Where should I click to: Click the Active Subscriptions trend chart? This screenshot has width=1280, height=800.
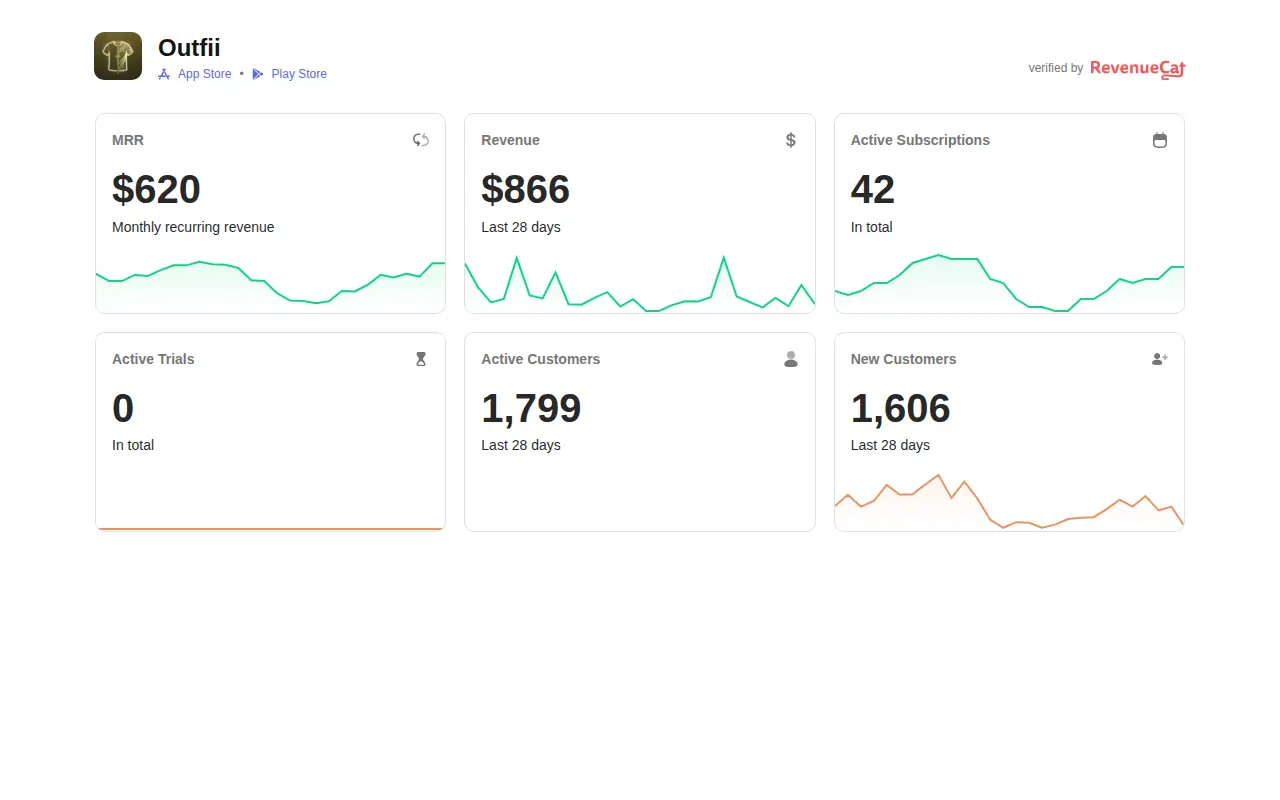pyautogui.click(x=1009, y=283)
